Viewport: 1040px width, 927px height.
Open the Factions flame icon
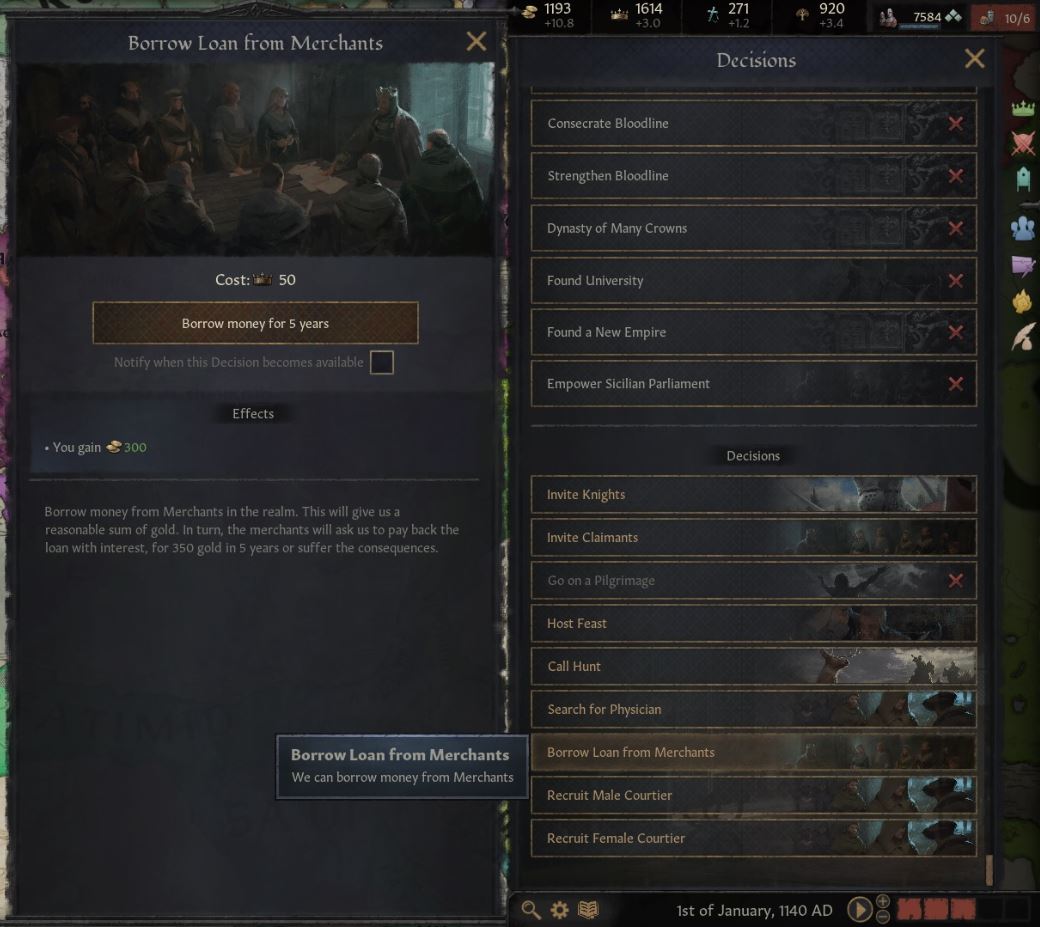[x=1023, y=302]
